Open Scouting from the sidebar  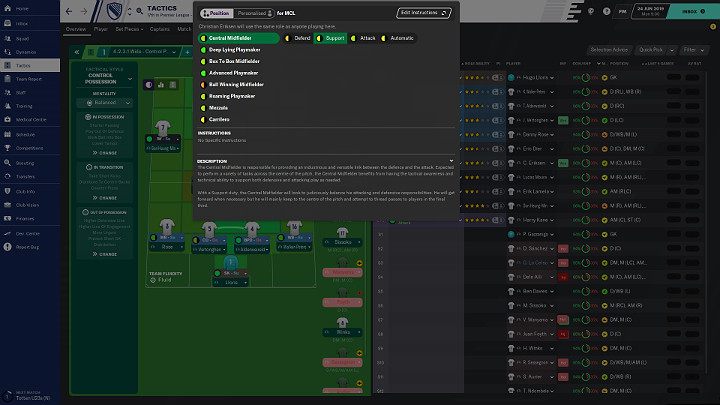26,162
